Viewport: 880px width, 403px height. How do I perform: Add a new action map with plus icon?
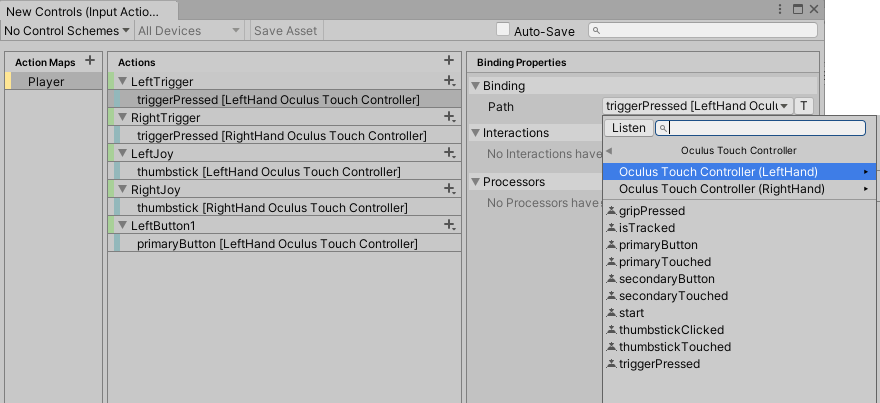[x=90, y=61]
